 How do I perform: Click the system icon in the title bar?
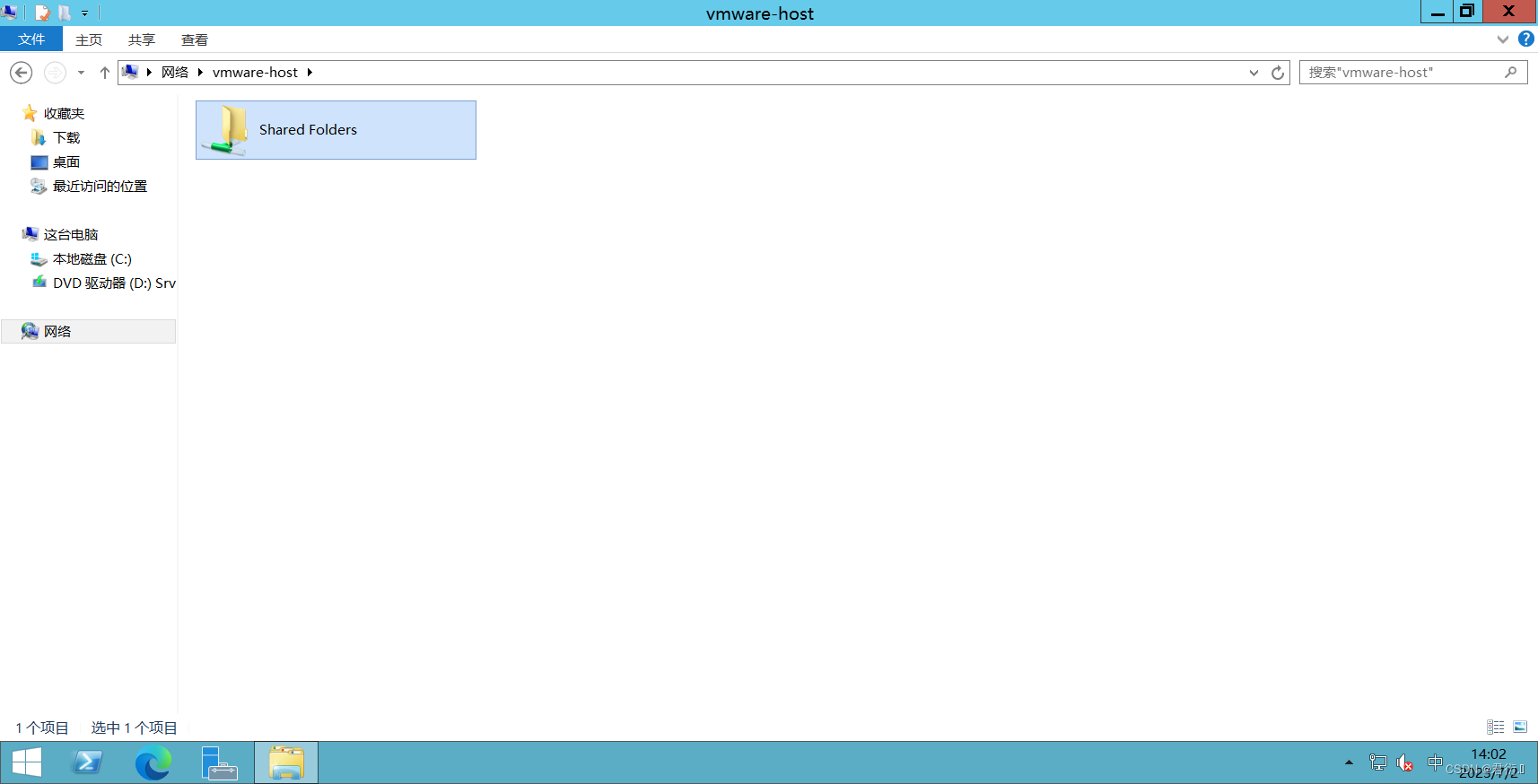tap(10, 13)
